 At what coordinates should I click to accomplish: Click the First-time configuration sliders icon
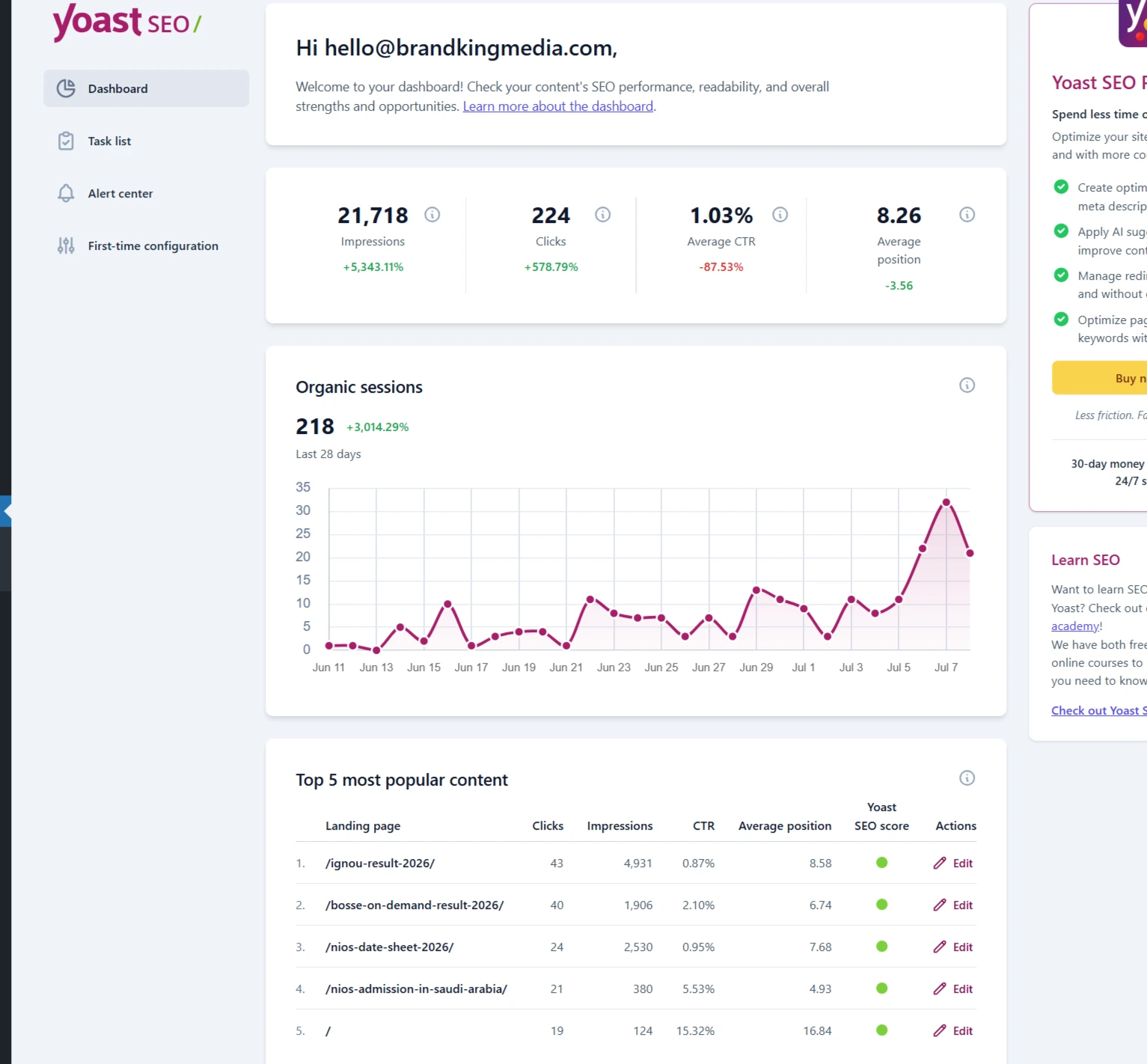(66, 245)
